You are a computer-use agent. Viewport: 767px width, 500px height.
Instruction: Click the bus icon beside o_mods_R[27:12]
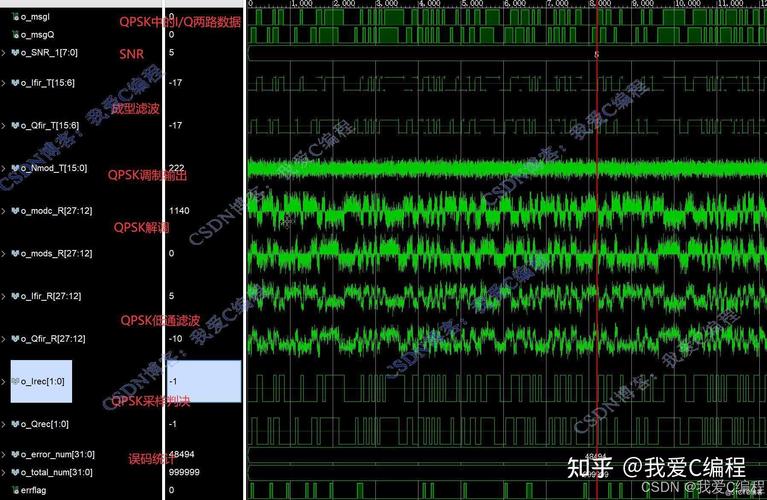point(16,253)
